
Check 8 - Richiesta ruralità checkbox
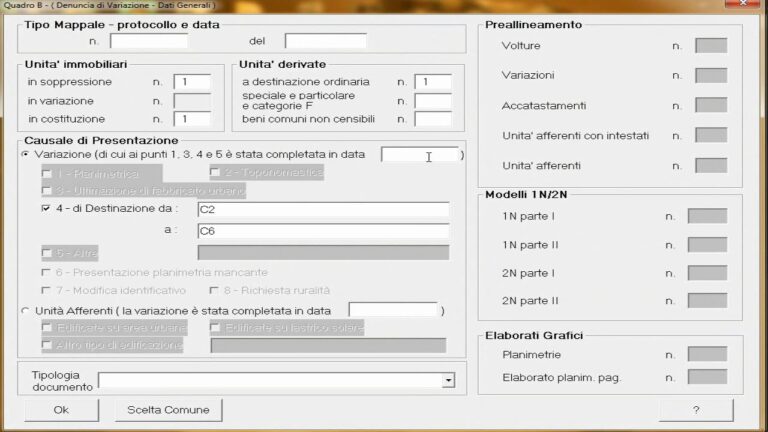[214, 290]
